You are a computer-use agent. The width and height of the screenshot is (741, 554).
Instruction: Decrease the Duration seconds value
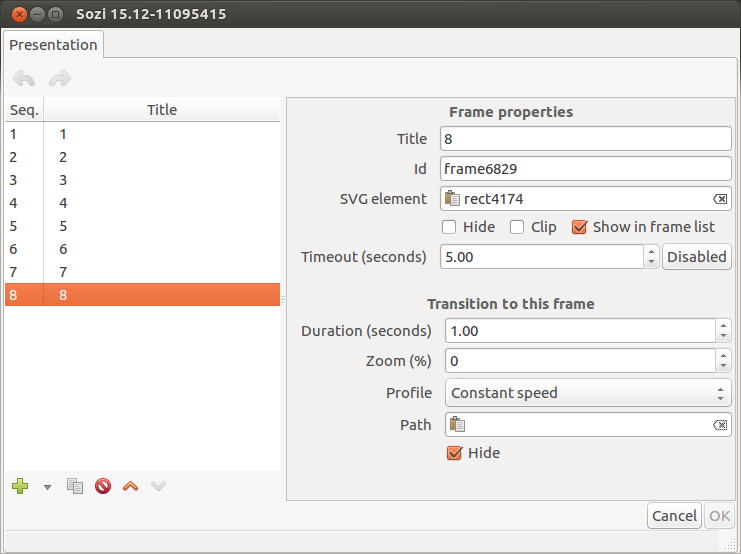click(724, 336)
